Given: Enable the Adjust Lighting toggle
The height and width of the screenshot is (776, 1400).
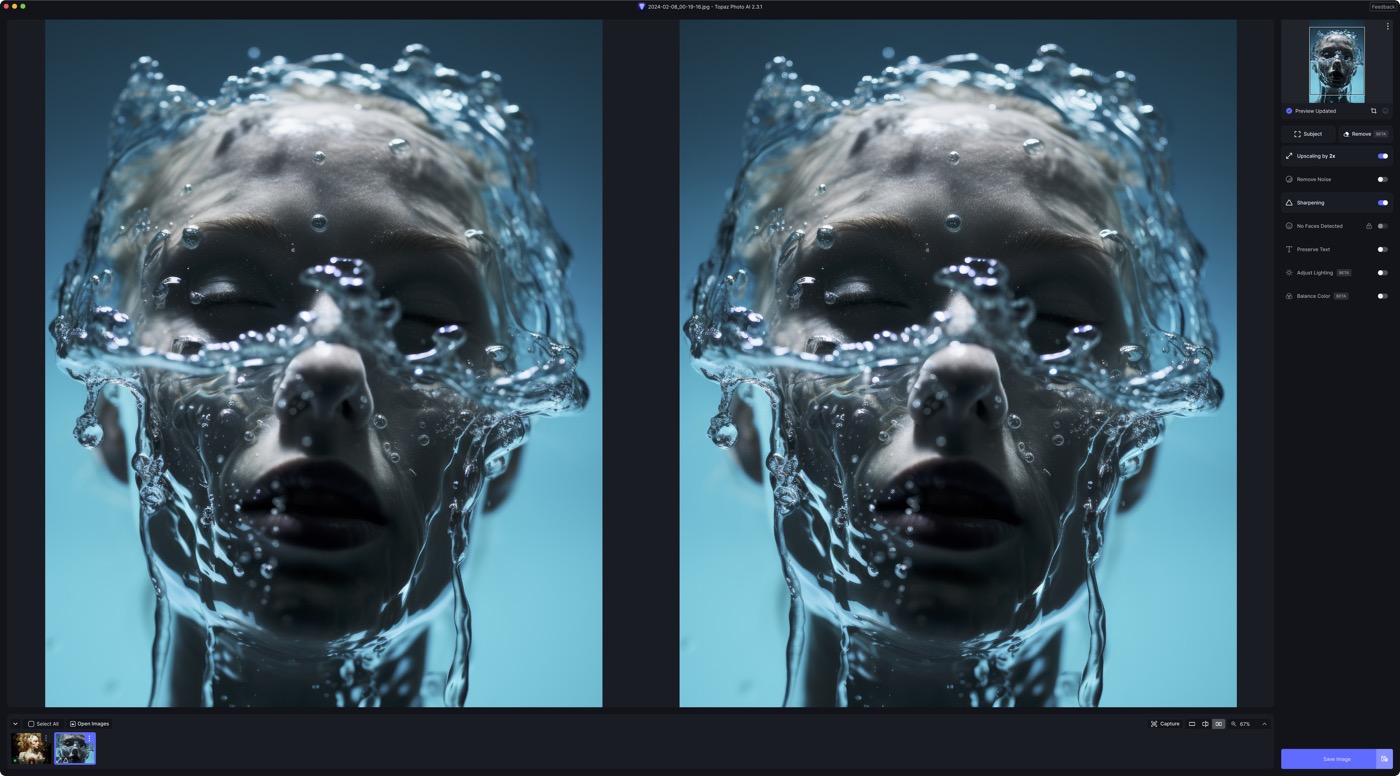Looking at the screenshot, I should click(1383, 273).
